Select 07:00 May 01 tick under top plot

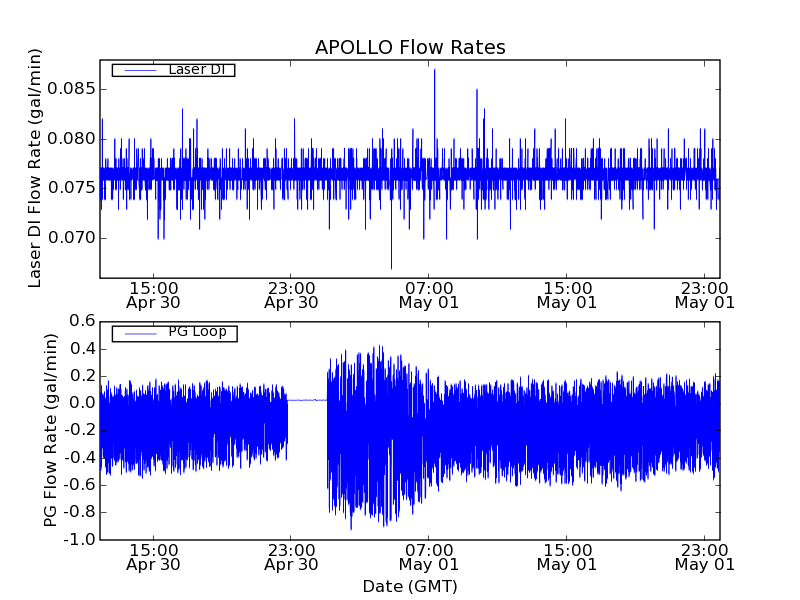click(x=429, y=294)
